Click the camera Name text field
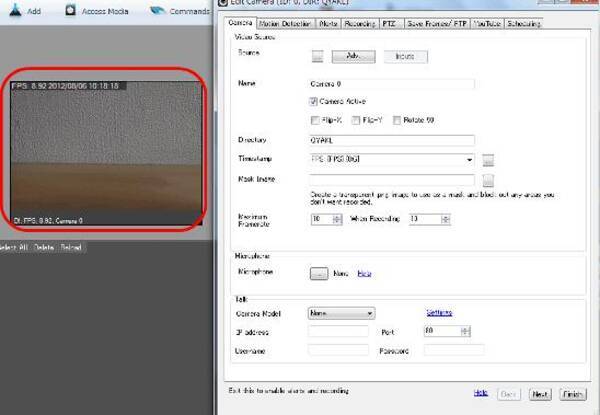This screenshot has height=415, width=600. pyautogui.click(x=391, y=84)
